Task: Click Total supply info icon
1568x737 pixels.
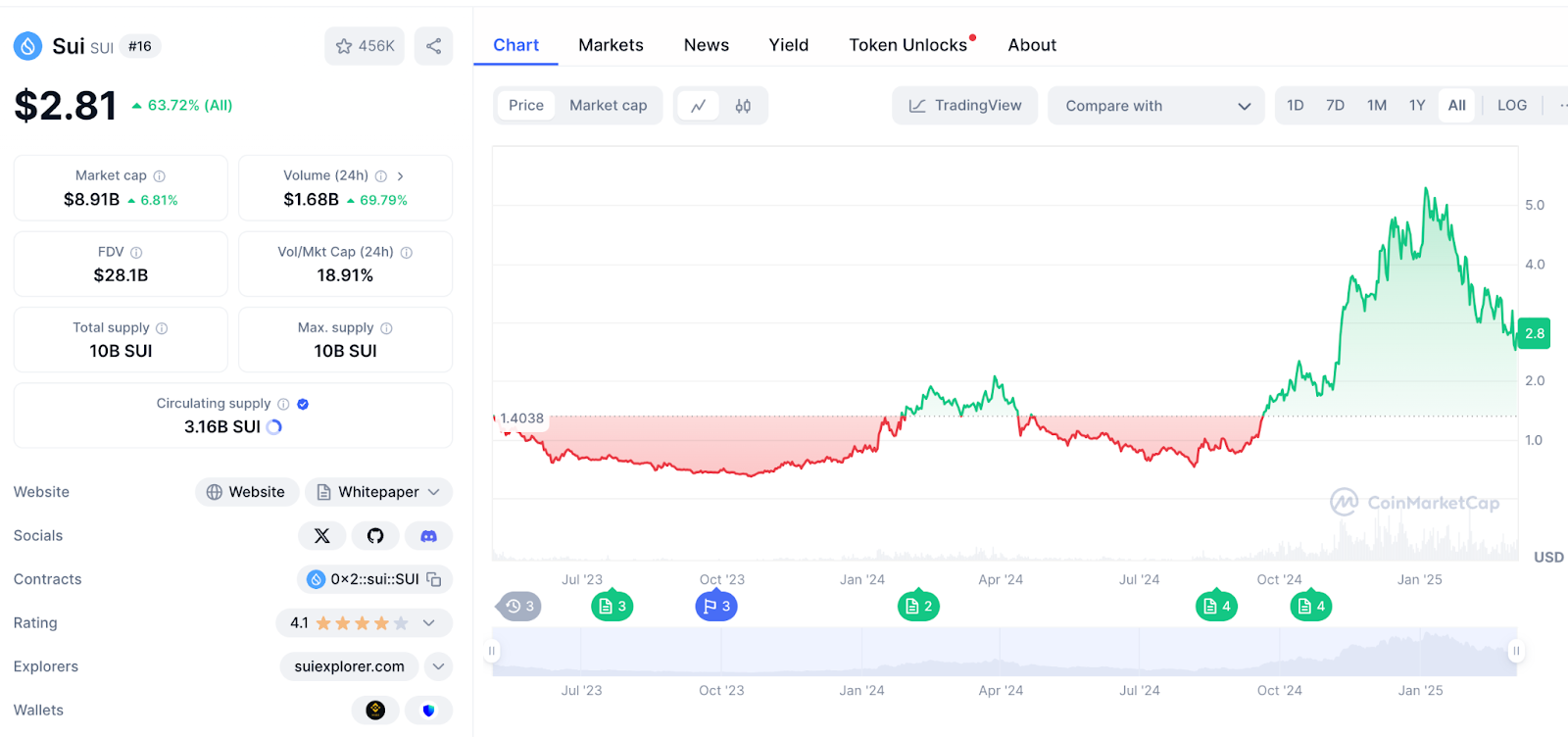Action: coord(162,328)
